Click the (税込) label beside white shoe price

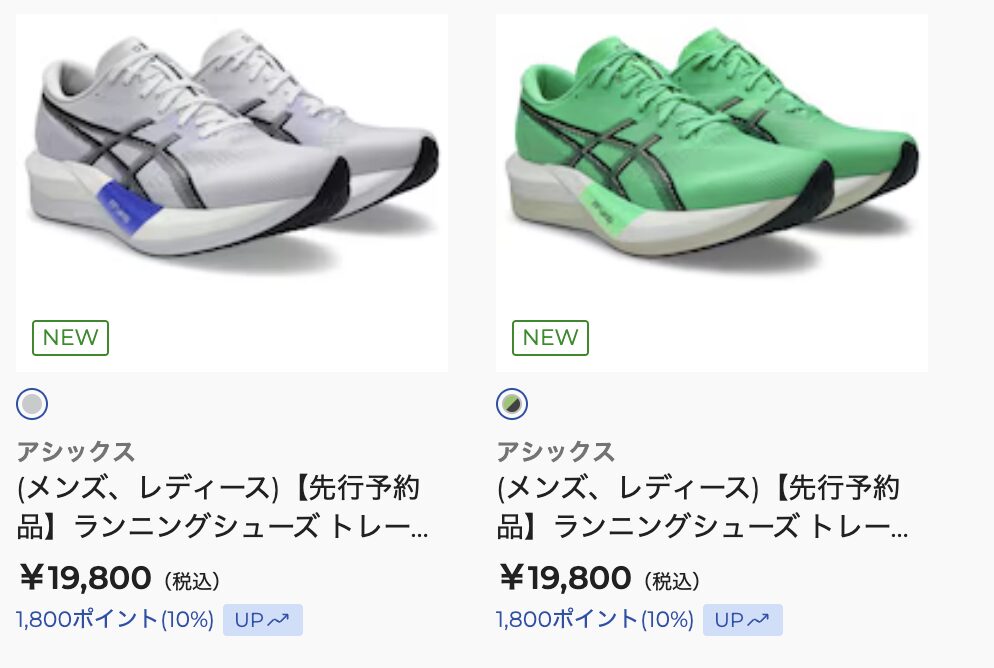[191, 580]
